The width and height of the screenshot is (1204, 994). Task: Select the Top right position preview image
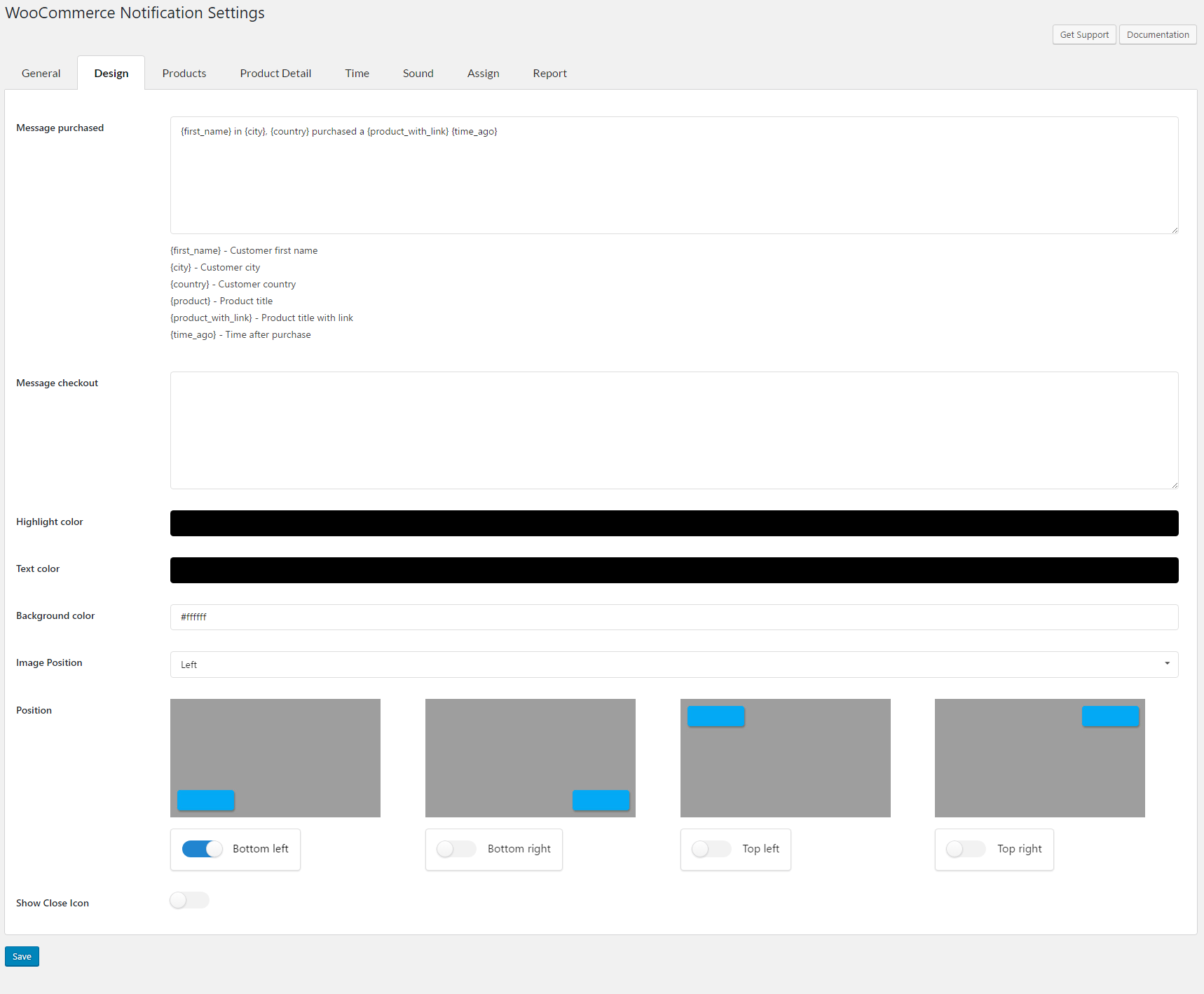point(1039,757)
